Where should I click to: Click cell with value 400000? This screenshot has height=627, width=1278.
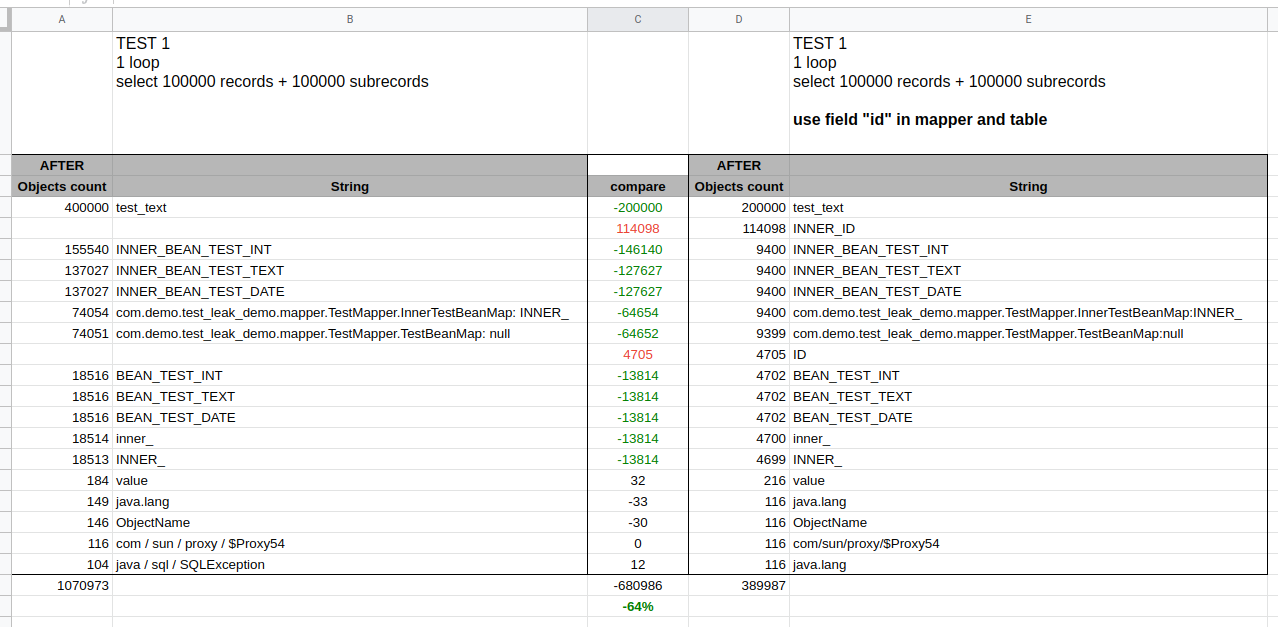coord(62,207)
